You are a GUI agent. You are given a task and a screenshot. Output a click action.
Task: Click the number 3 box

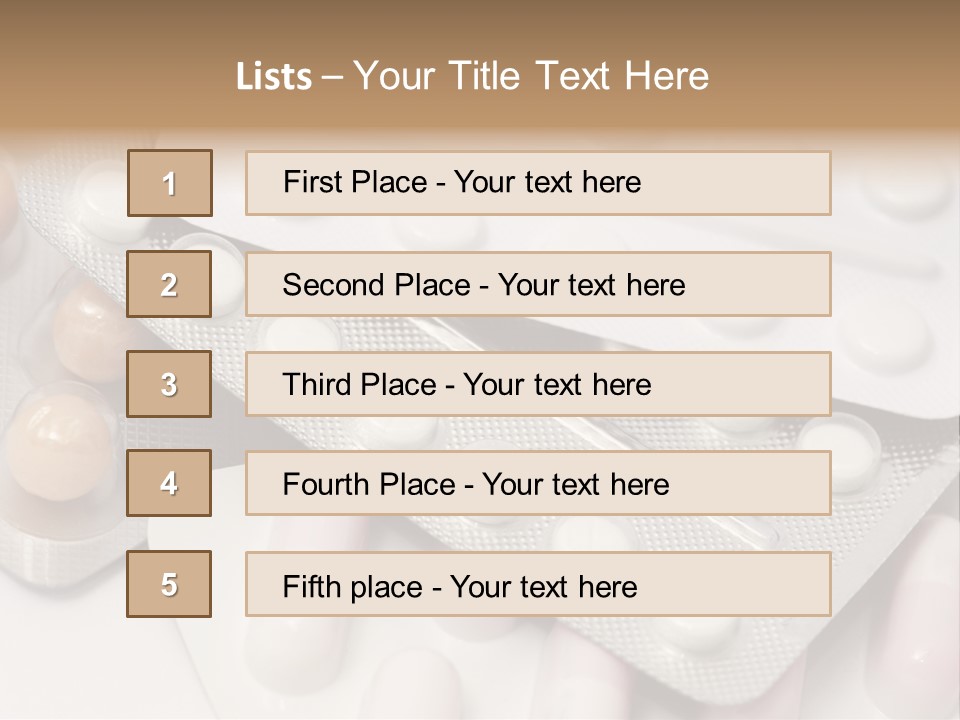[170, 384]
